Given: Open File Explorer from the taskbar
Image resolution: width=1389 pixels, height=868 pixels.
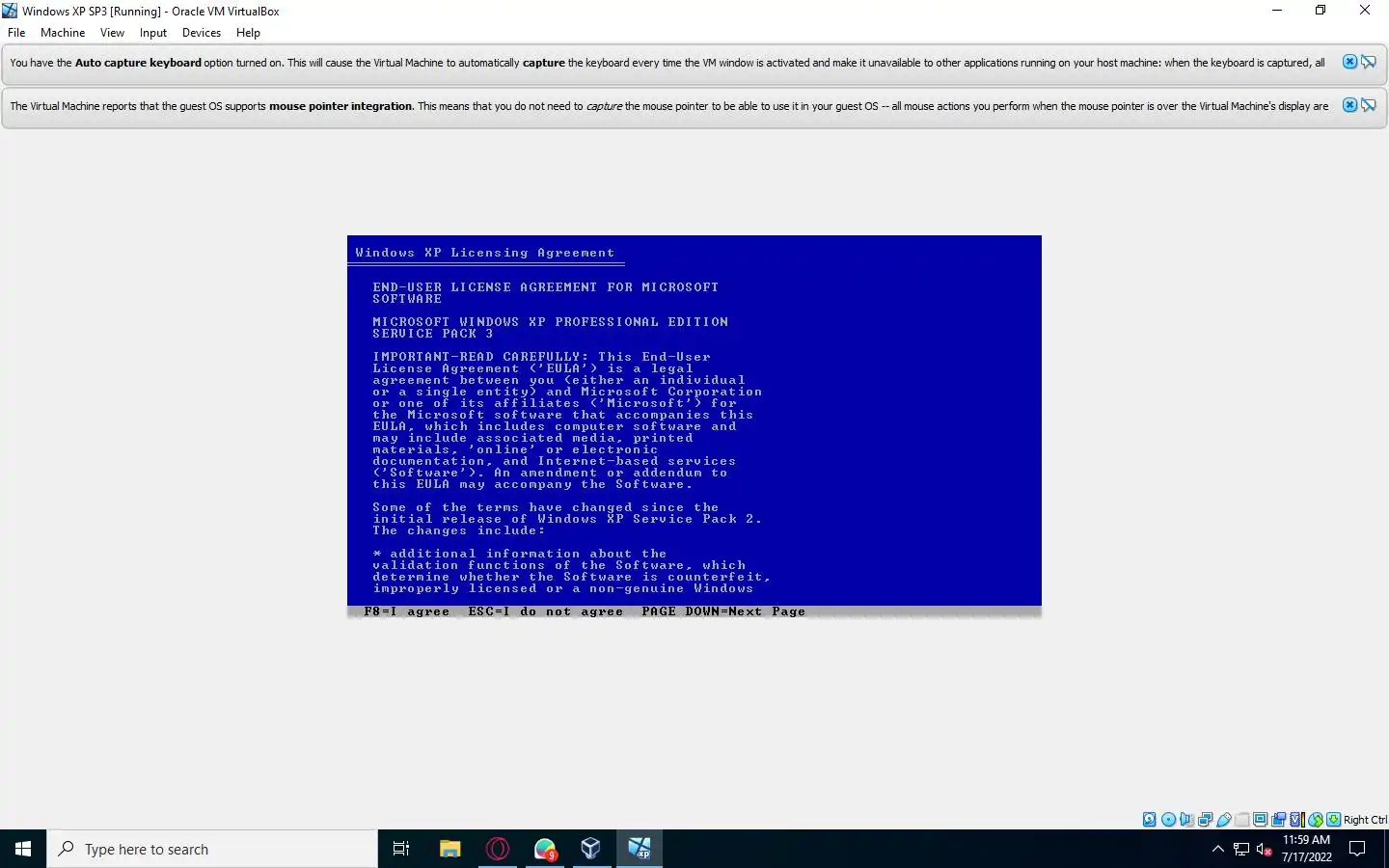Looking at the screenshot, I should [x=449, y=849].
